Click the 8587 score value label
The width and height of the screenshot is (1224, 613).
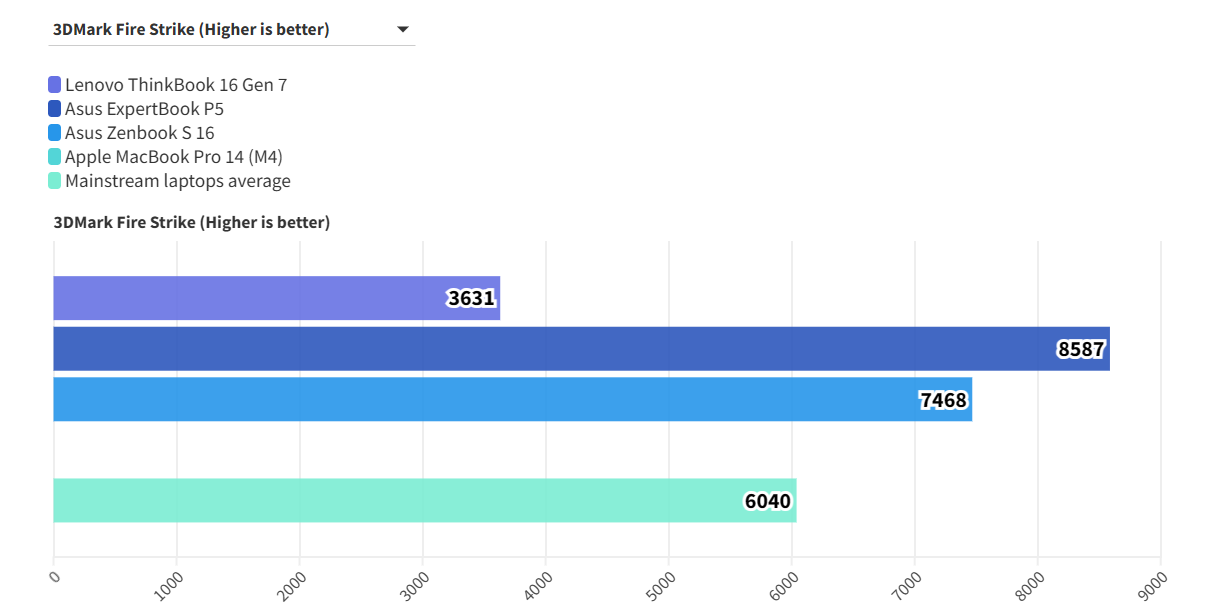tap(1082, 349)
